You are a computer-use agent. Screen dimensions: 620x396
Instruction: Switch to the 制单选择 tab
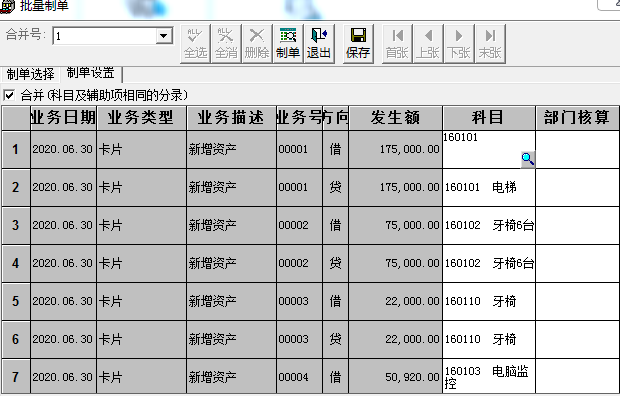[x=30, y=74]
